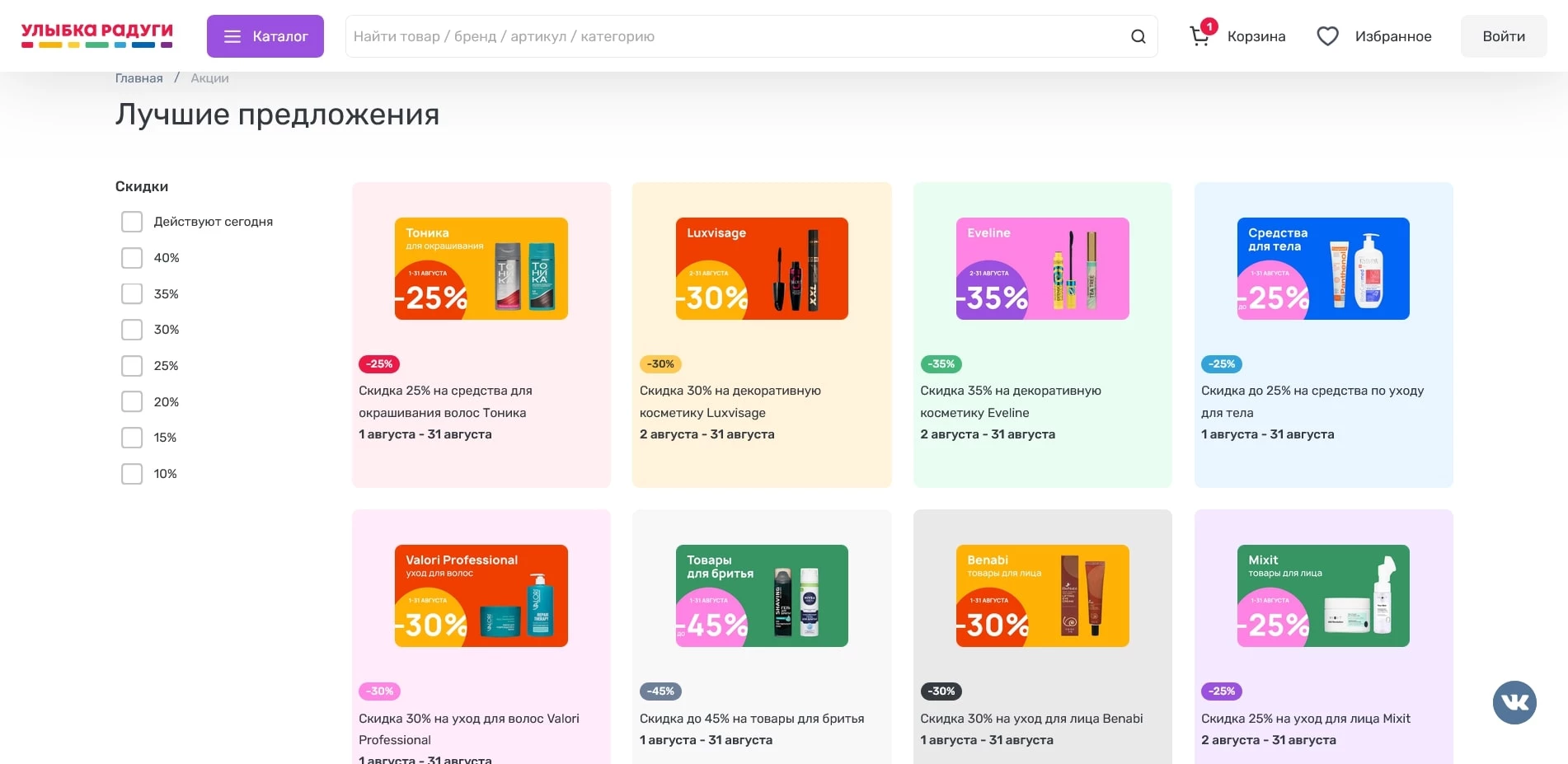The image size is (1568, 764).
Task: Click the Улыбка Радуги logo
Action: click(96, 35)
